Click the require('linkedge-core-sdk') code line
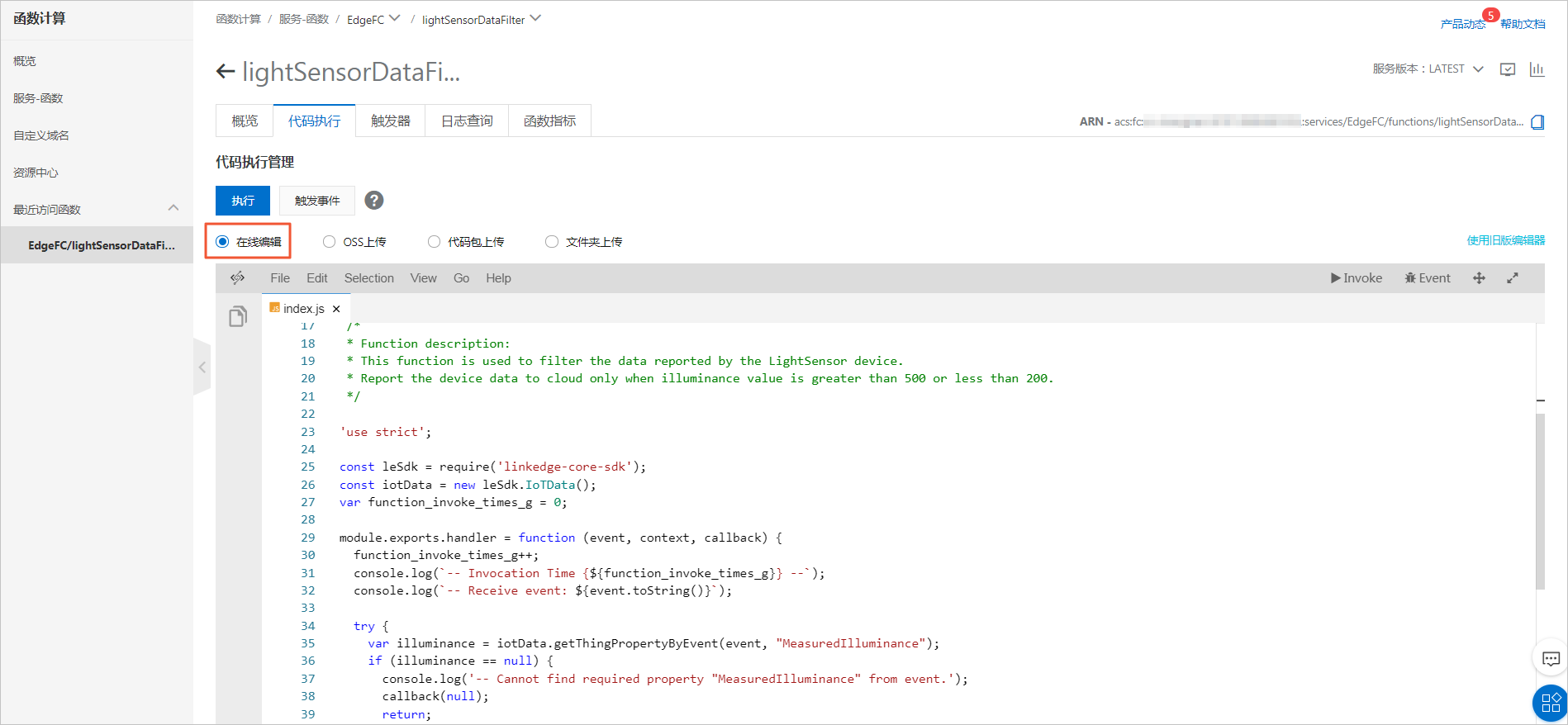The height and width of the screenshot is (725, 1568). tap(492, 467)
